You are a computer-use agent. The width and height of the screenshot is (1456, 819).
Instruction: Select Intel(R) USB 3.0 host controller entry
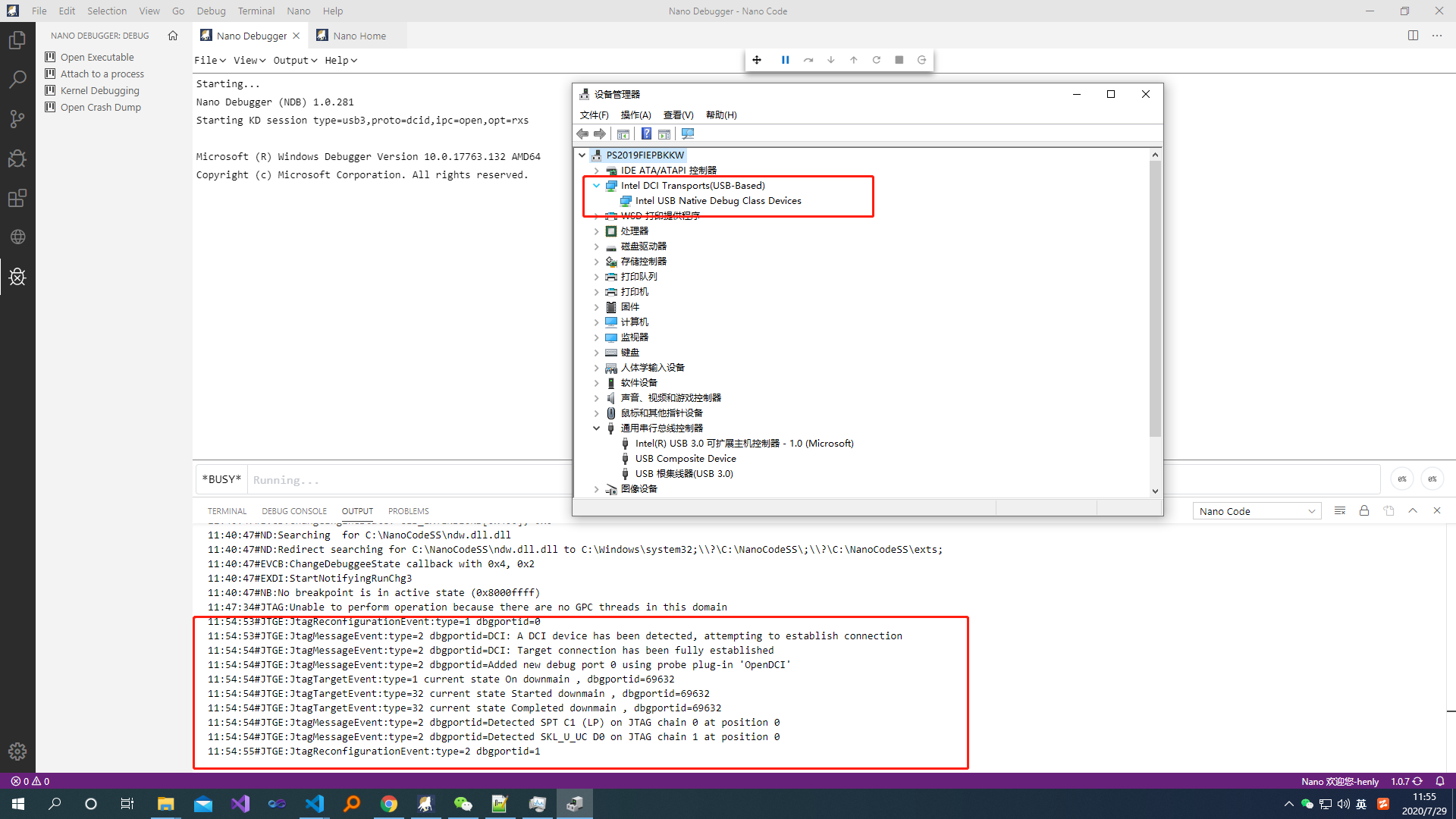click(x=744, y=444)
